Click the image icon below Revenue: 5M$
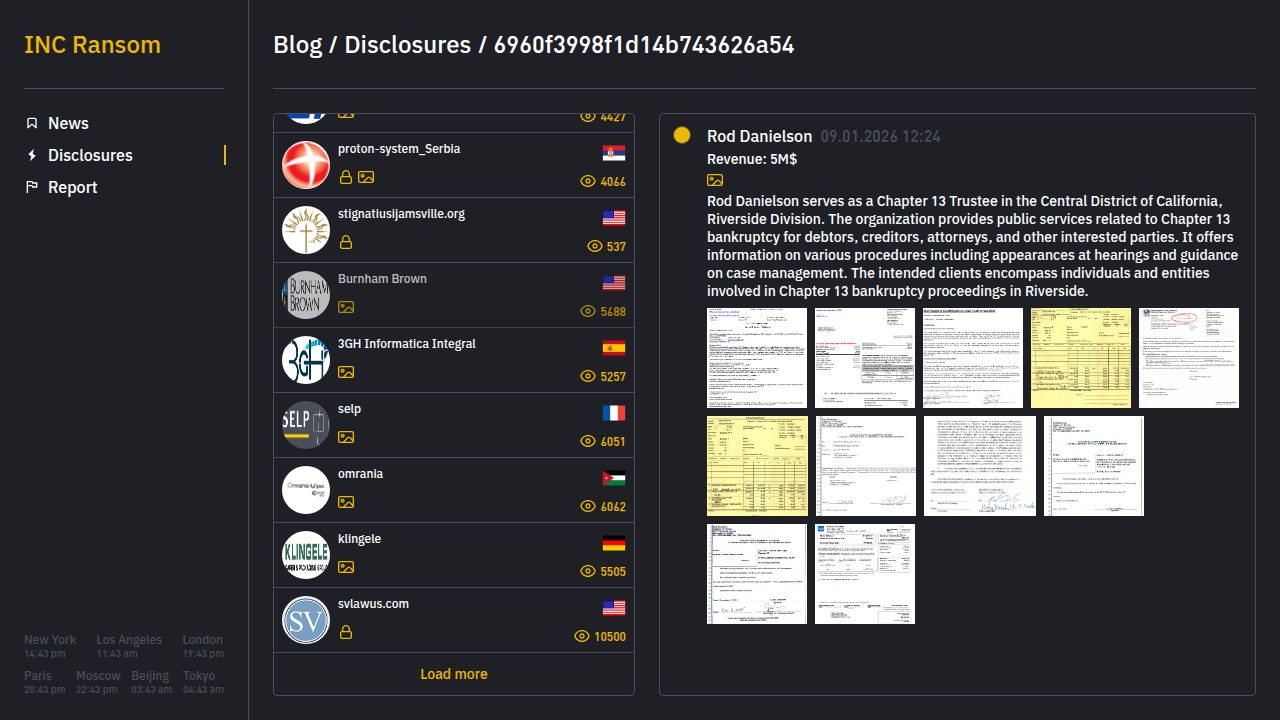The image size is (1280, 720). [x=715, y=180]
